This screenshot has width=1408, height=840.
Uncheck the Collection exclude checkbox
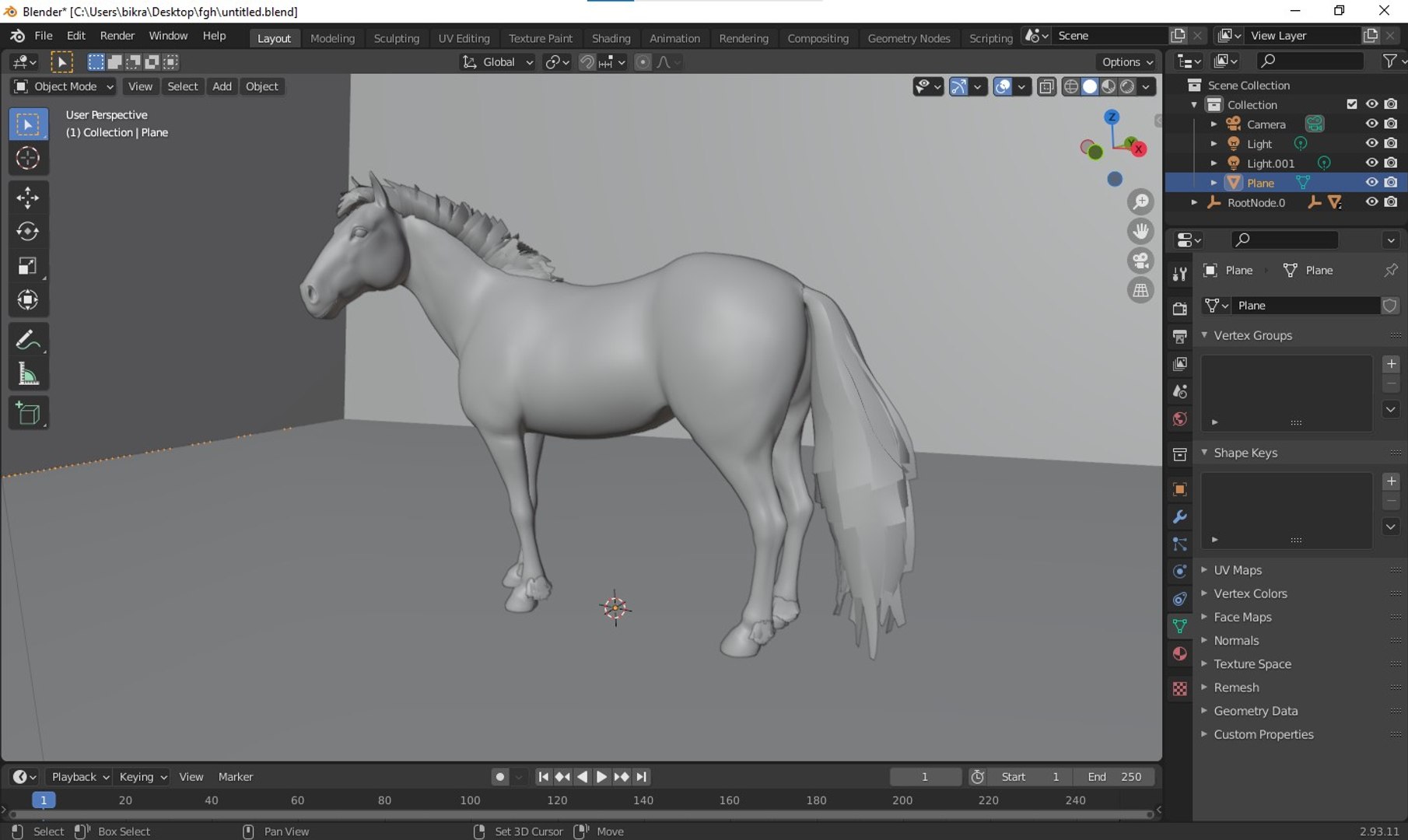pyautogui.click(x=1352, y=104)
